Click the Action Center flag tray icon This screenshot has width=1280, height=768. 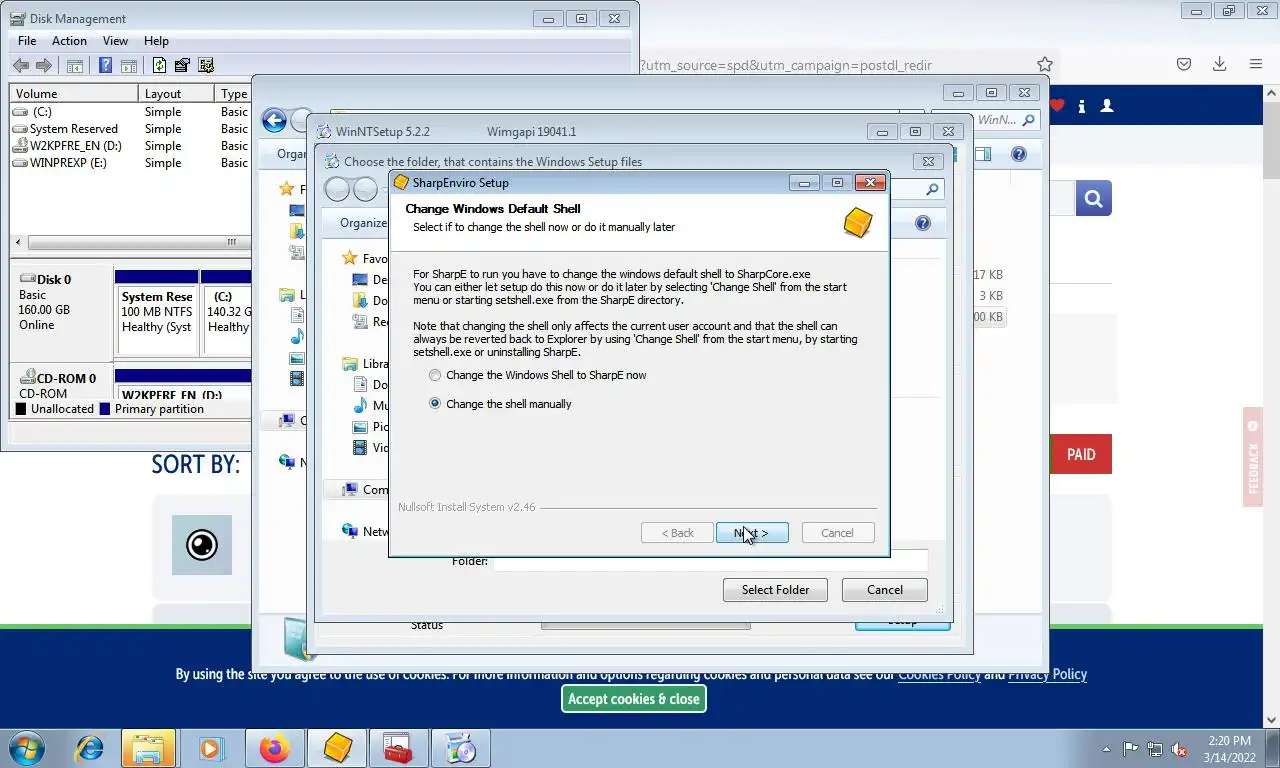[1131, 749]
